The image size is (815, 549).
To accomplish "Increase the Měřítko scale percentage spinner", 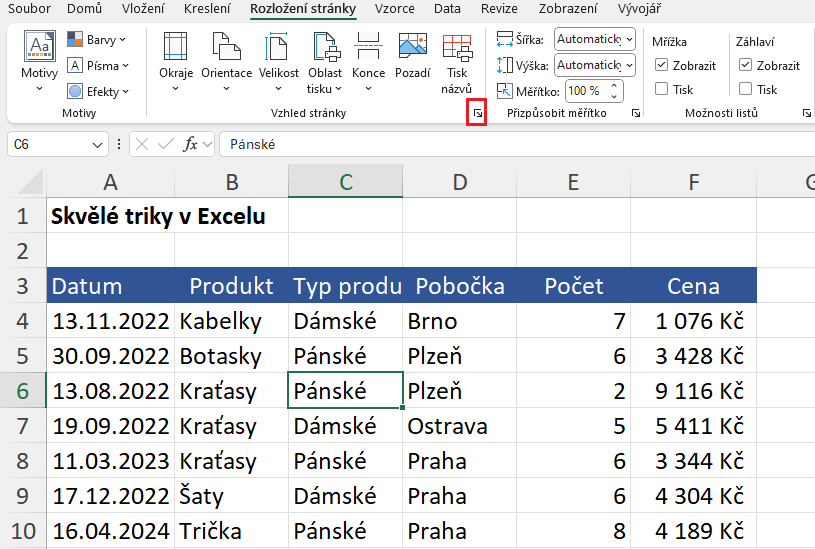I will [x=613, y=85].
